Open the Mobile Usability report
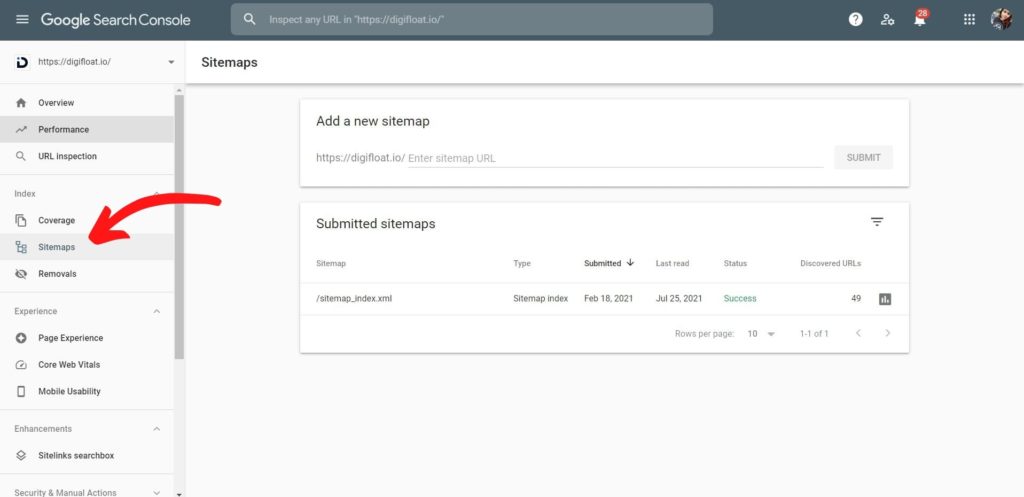The width and height of the screenshot is (1024, 497). 87,391
